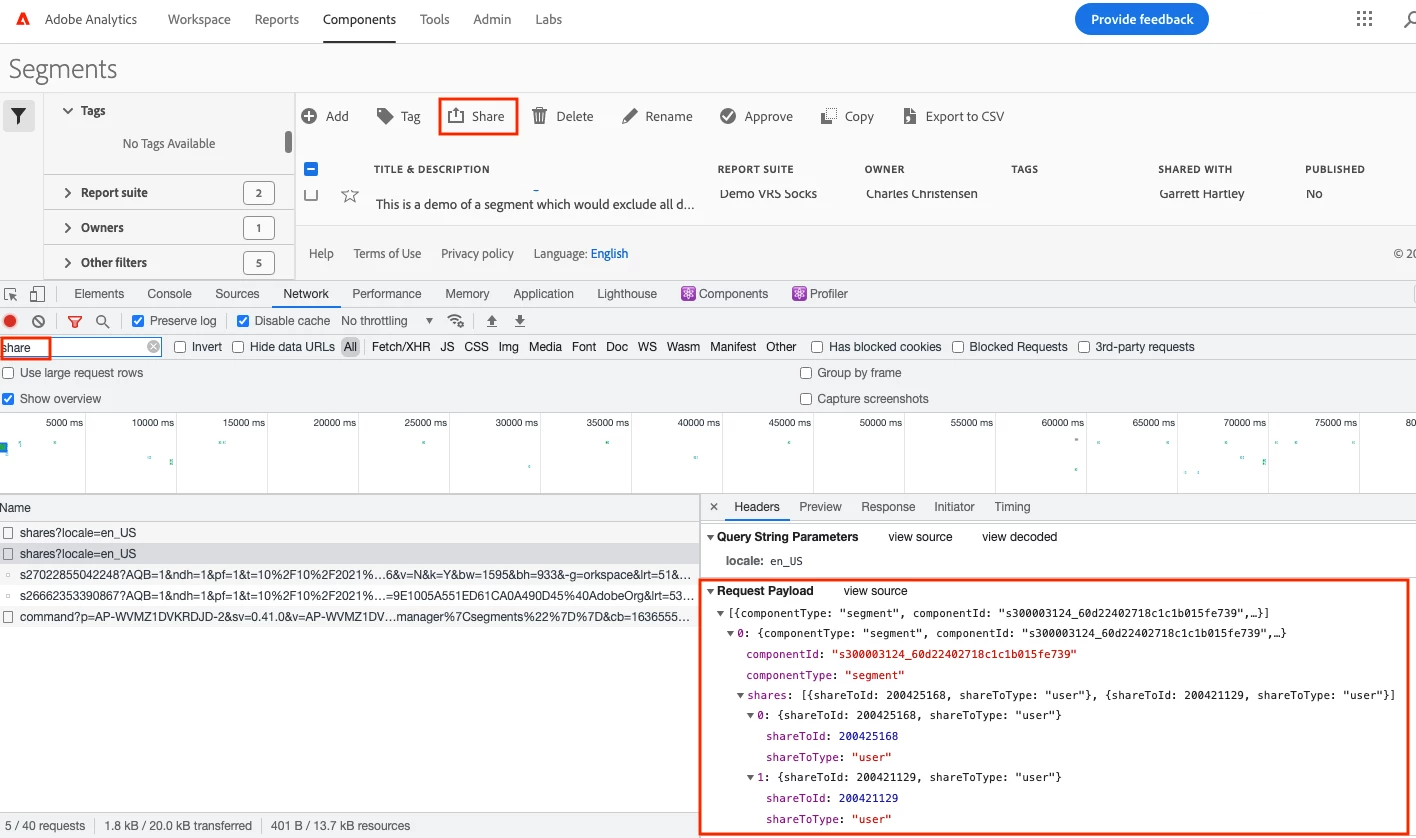Image resolution: width=1416 pixels, height=838 pixels.
Task: Check Use large request rows
Action: [9, 373]
